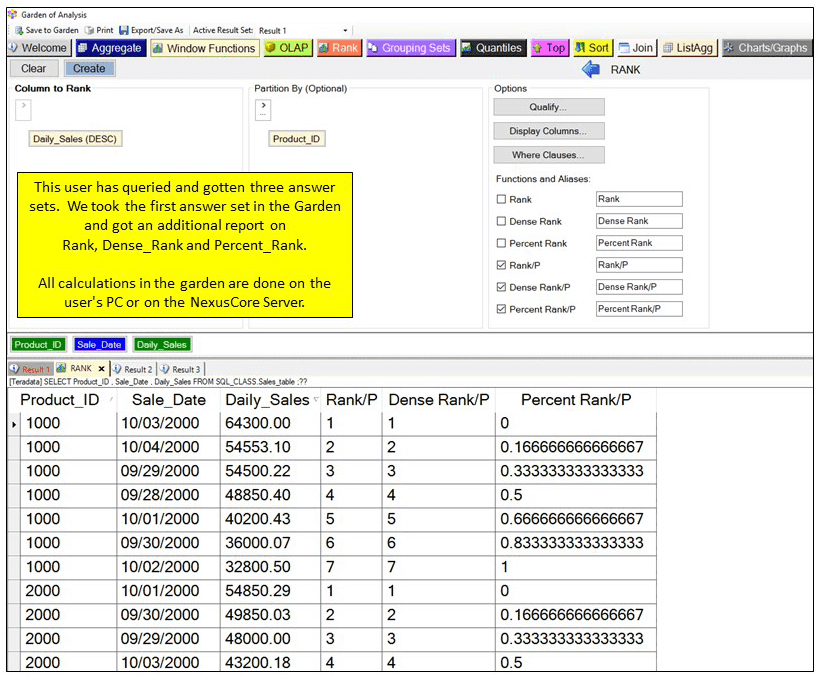Open the Active Result Set dropdown

[x=345, y=31]
